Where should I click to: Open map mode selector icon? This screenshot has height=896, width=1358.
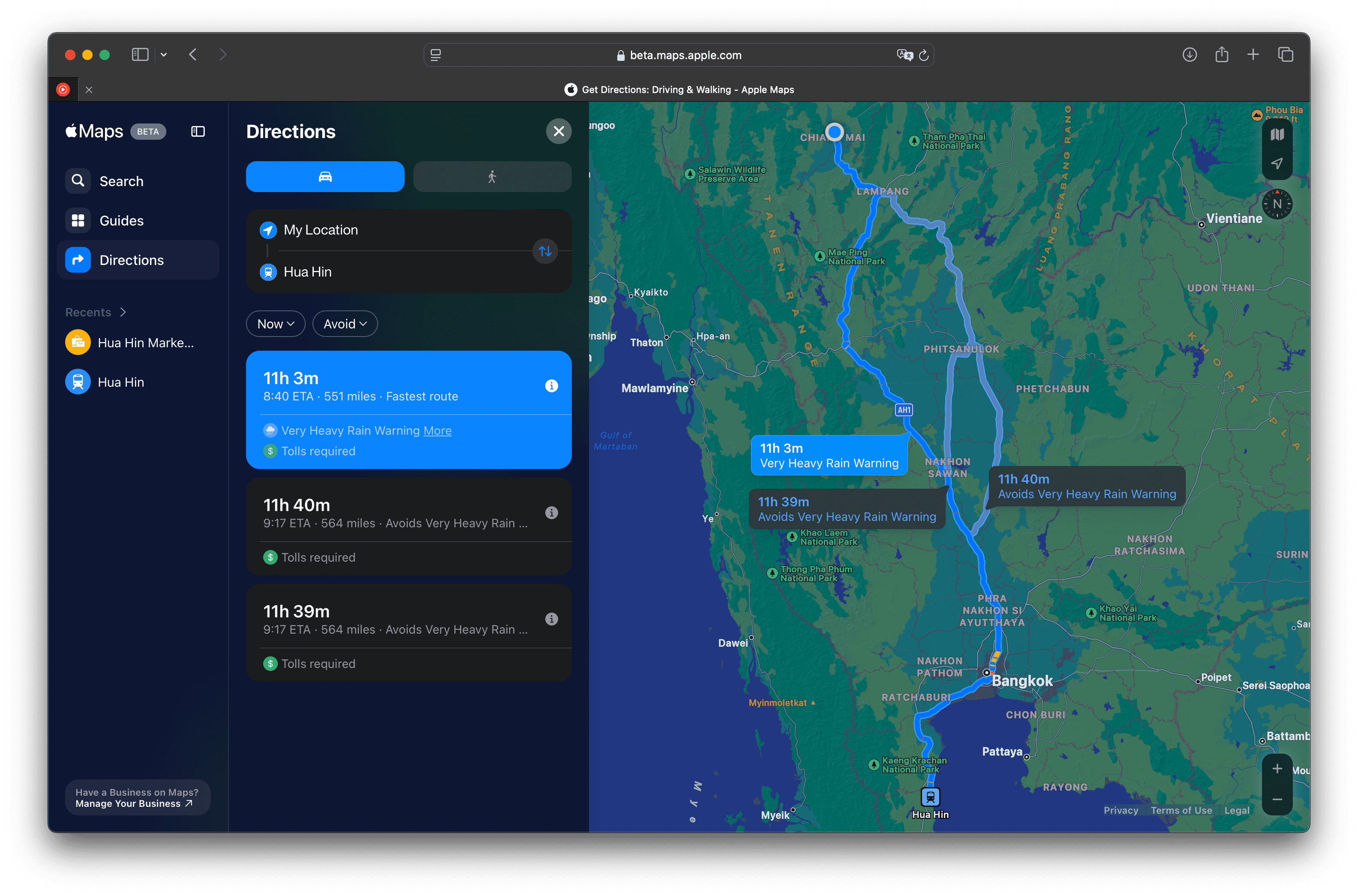[1277, 135]
